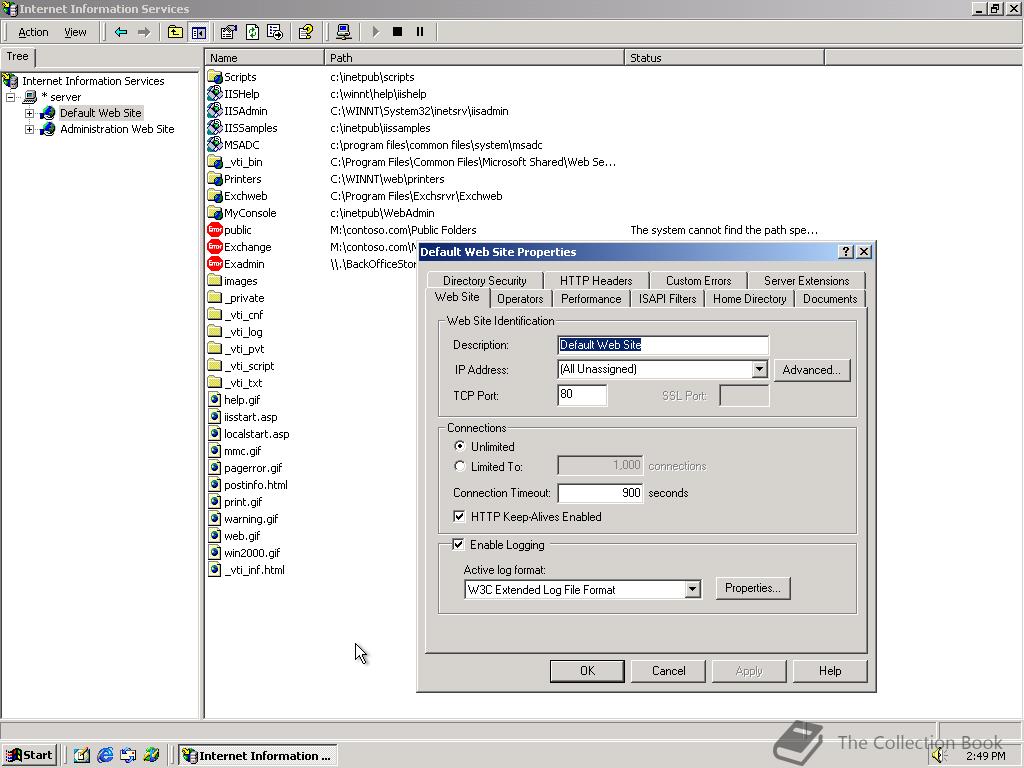The height and width of the screenshot is (768, 1024).
Task: Open the IP Address dropdown
Action: [x=759, y=369]
